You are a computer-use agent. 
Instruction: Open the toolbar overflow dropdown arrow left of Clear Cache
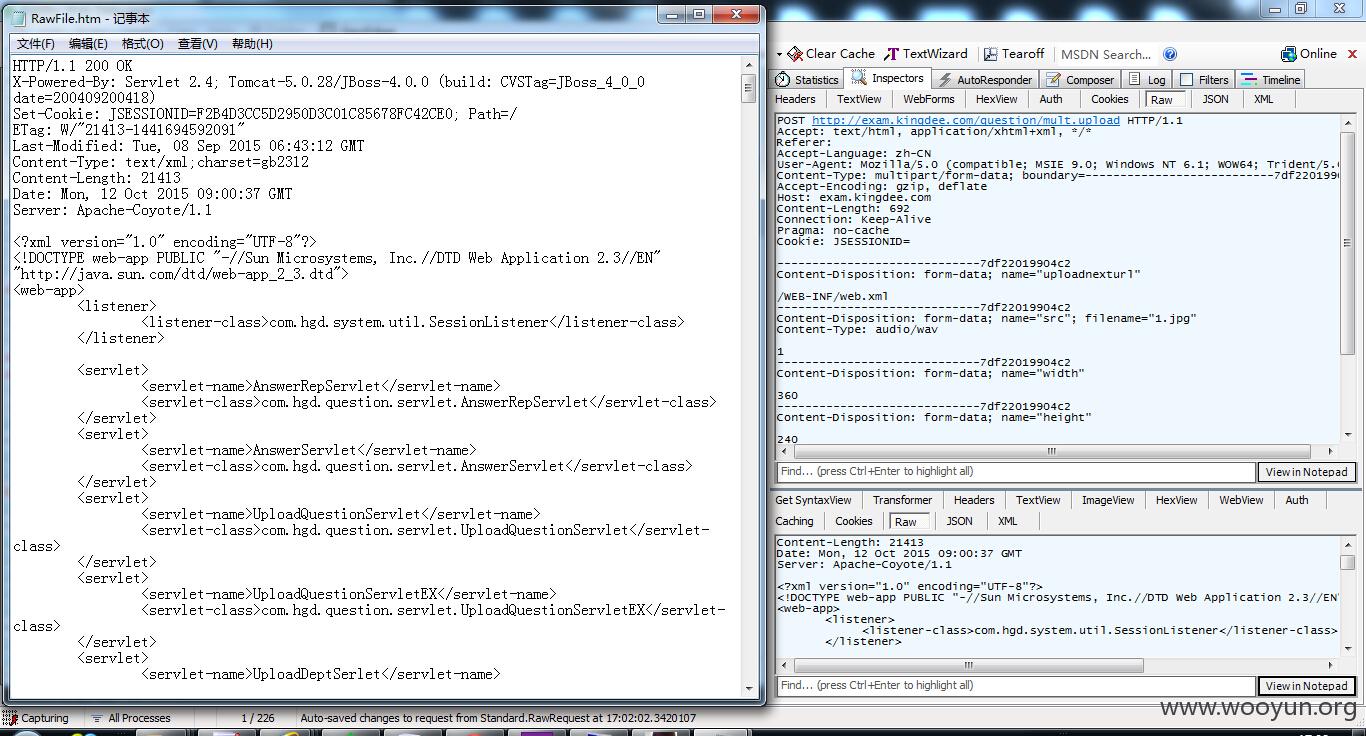point(779,54)
